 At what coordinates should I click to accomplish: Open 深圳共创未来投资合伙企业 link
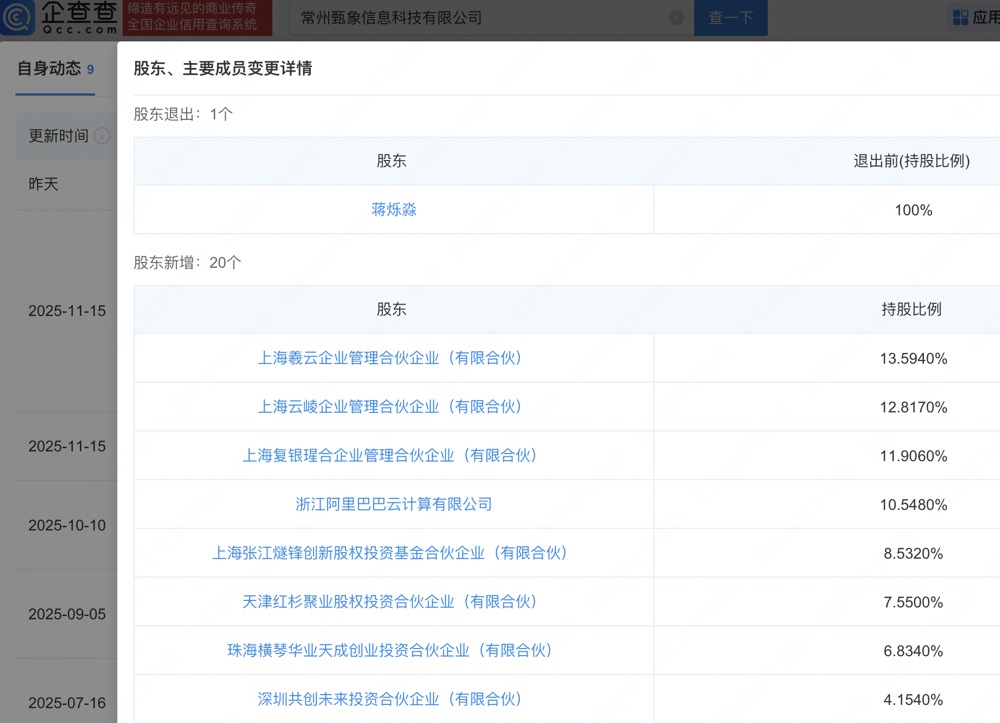390,700
